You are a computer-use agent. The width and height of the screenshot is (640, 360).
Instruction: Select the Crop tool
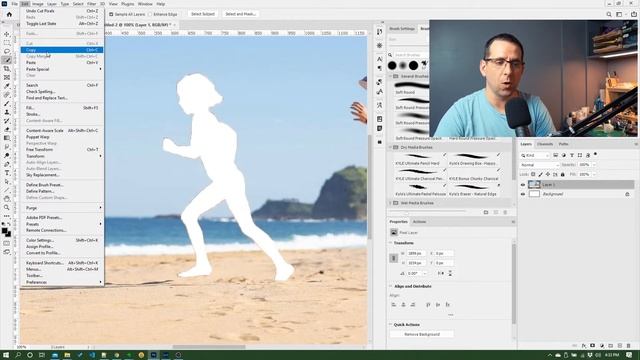click(x=7, y=69)
